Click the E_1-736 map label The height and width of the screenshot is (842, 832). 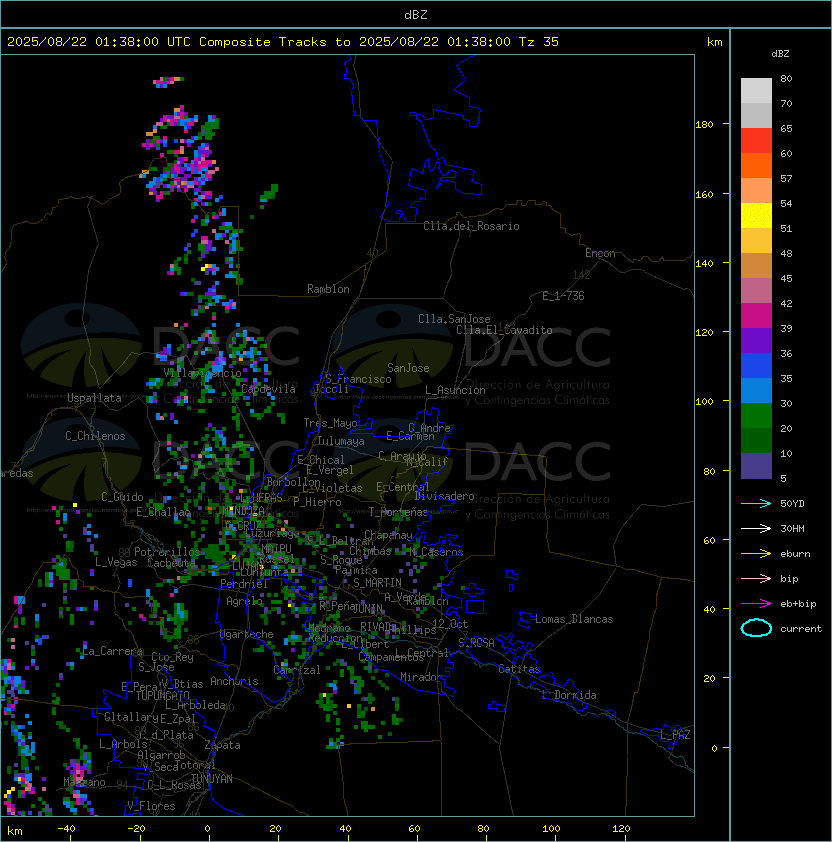coord(563,296)
